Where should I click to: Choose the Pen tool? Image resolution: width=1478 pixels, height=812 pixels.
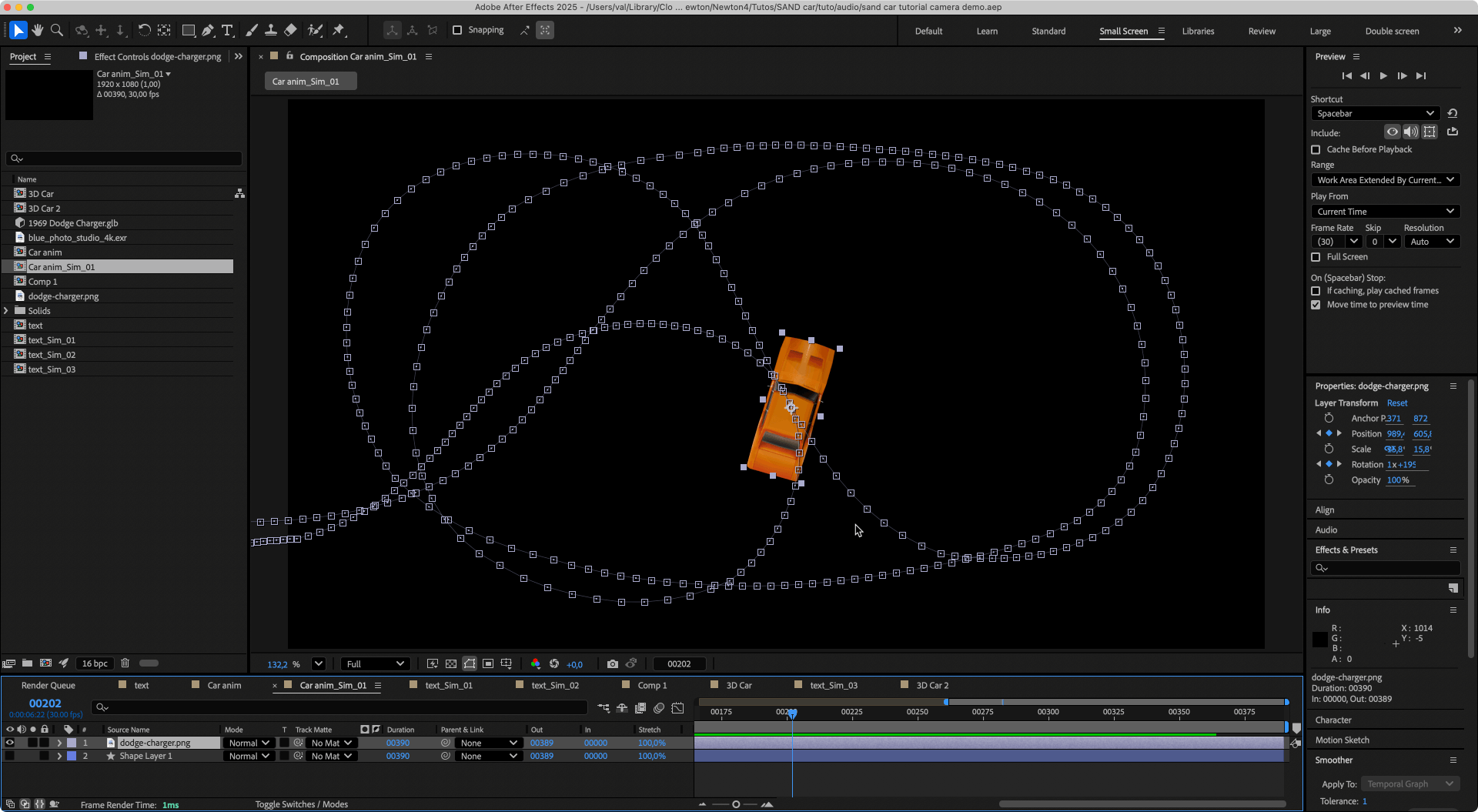click(208, 30)
